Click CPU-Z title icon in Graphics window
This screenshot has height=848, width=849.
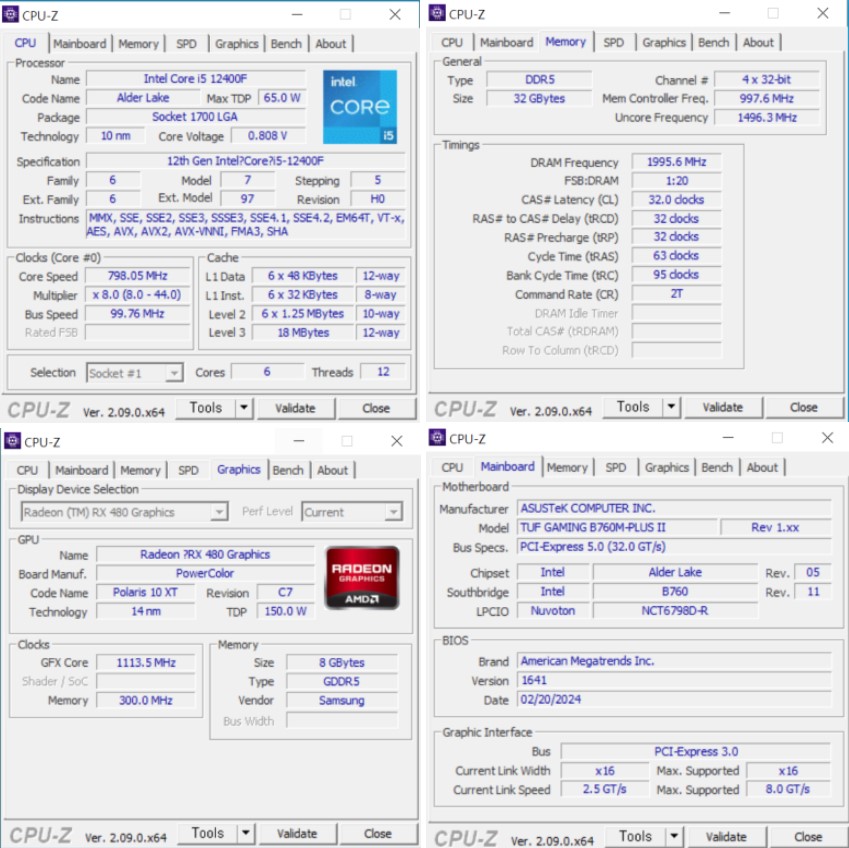tap(12, 441)
